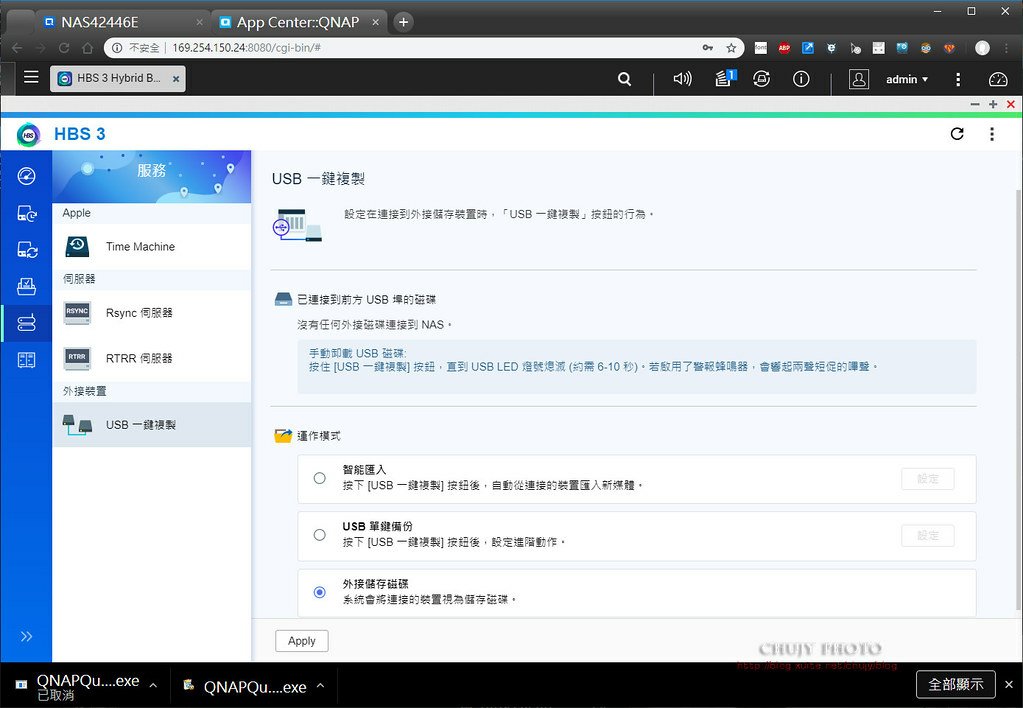1023x708 pixels.
Task: Click the browser home button
Action: [x=87, y=48]
